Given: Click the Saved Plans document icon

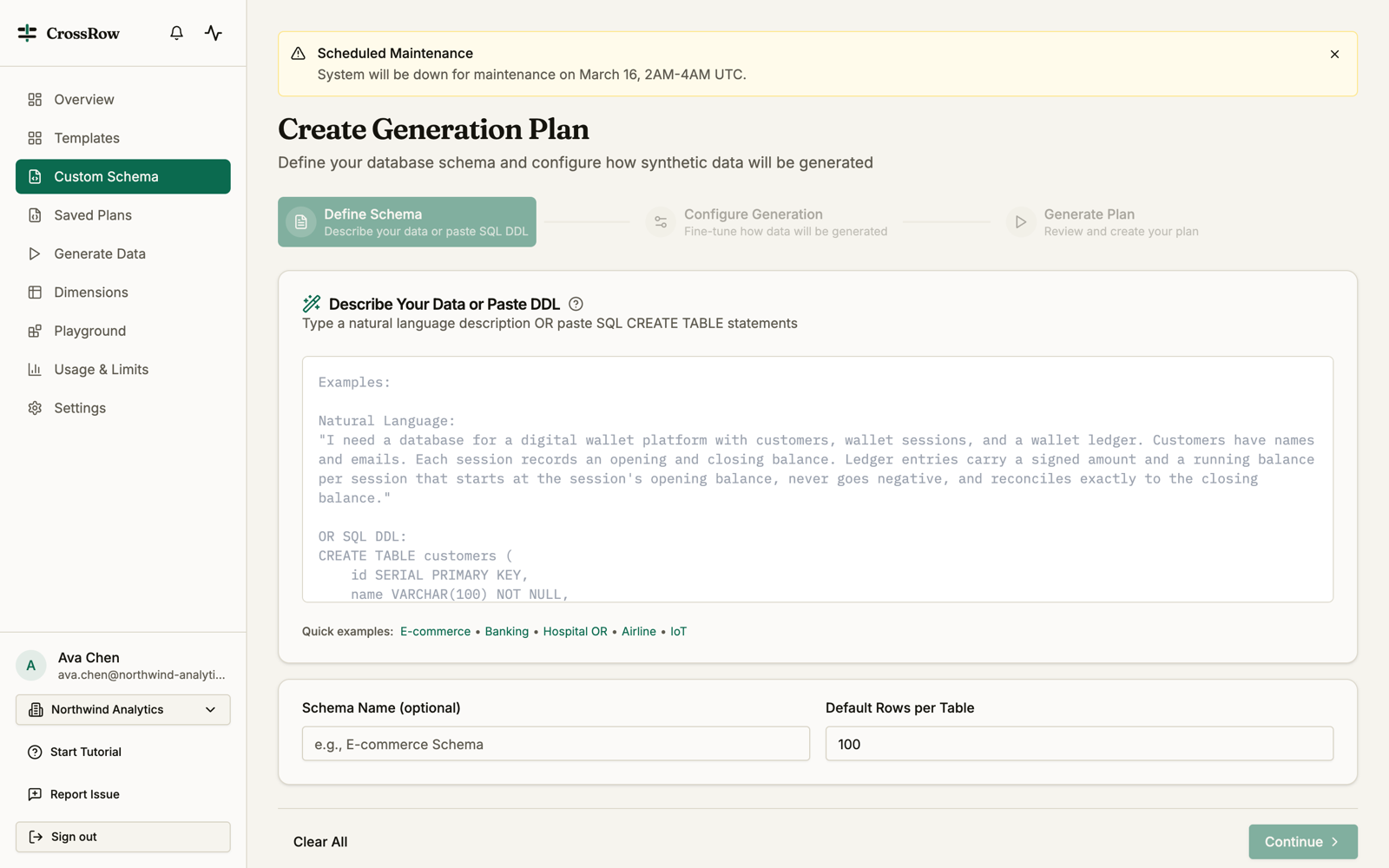Looking at the screenshot, I should [x=35, y=215].
